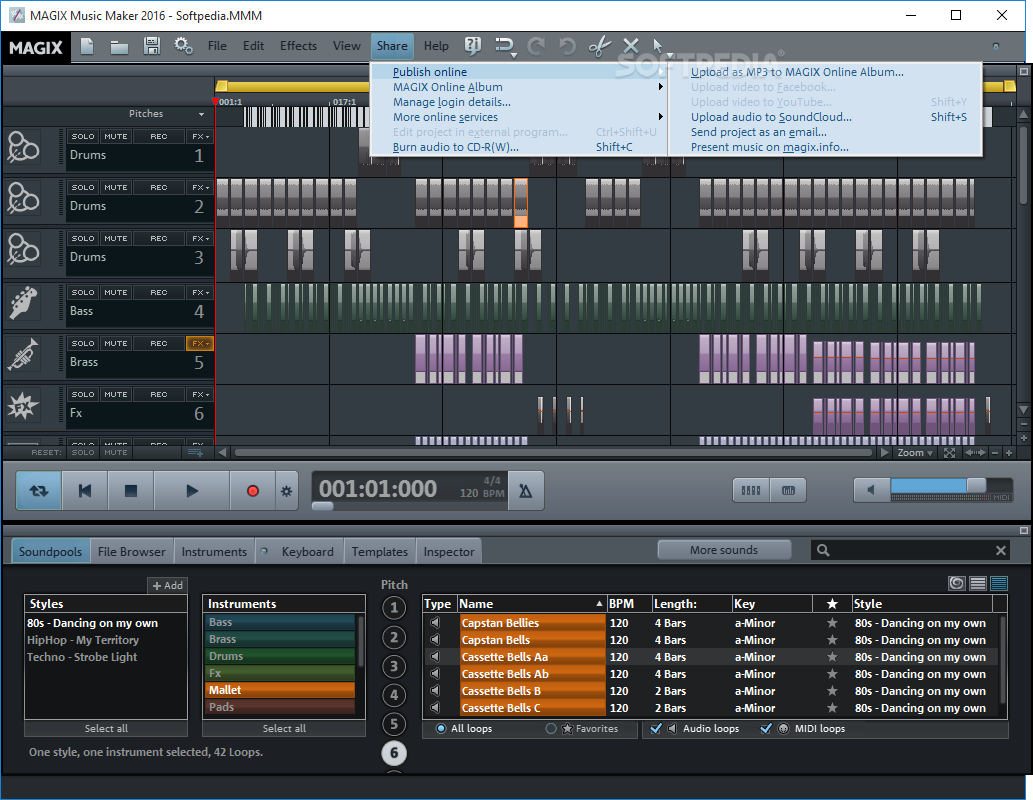Select pitch number 3 button
The width and height of the screenshot is (1033, 800).
click(394, 666)
